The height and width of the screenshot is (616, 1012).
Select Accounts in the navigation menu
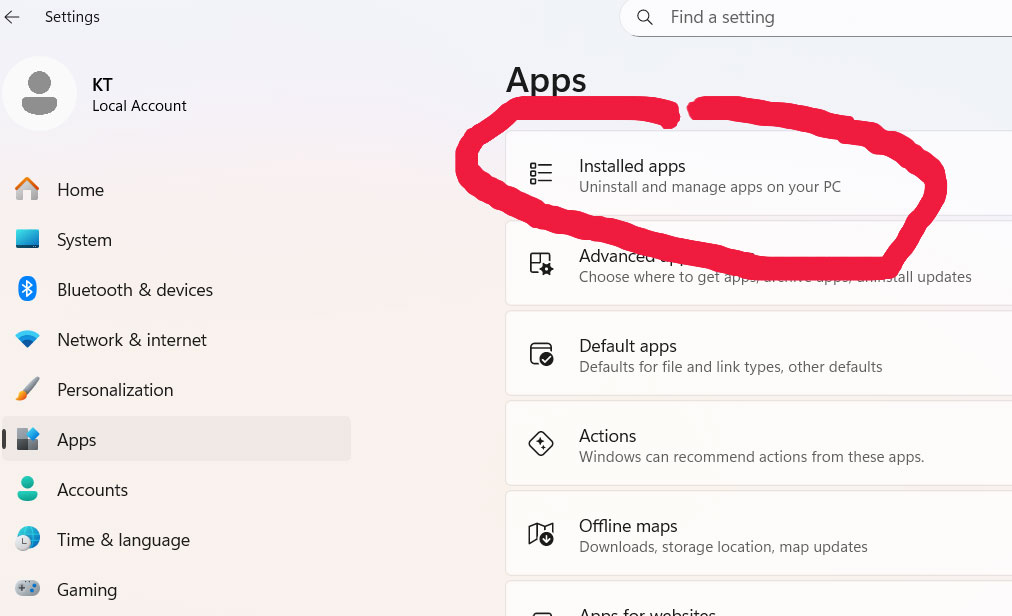tap(93, 489)
